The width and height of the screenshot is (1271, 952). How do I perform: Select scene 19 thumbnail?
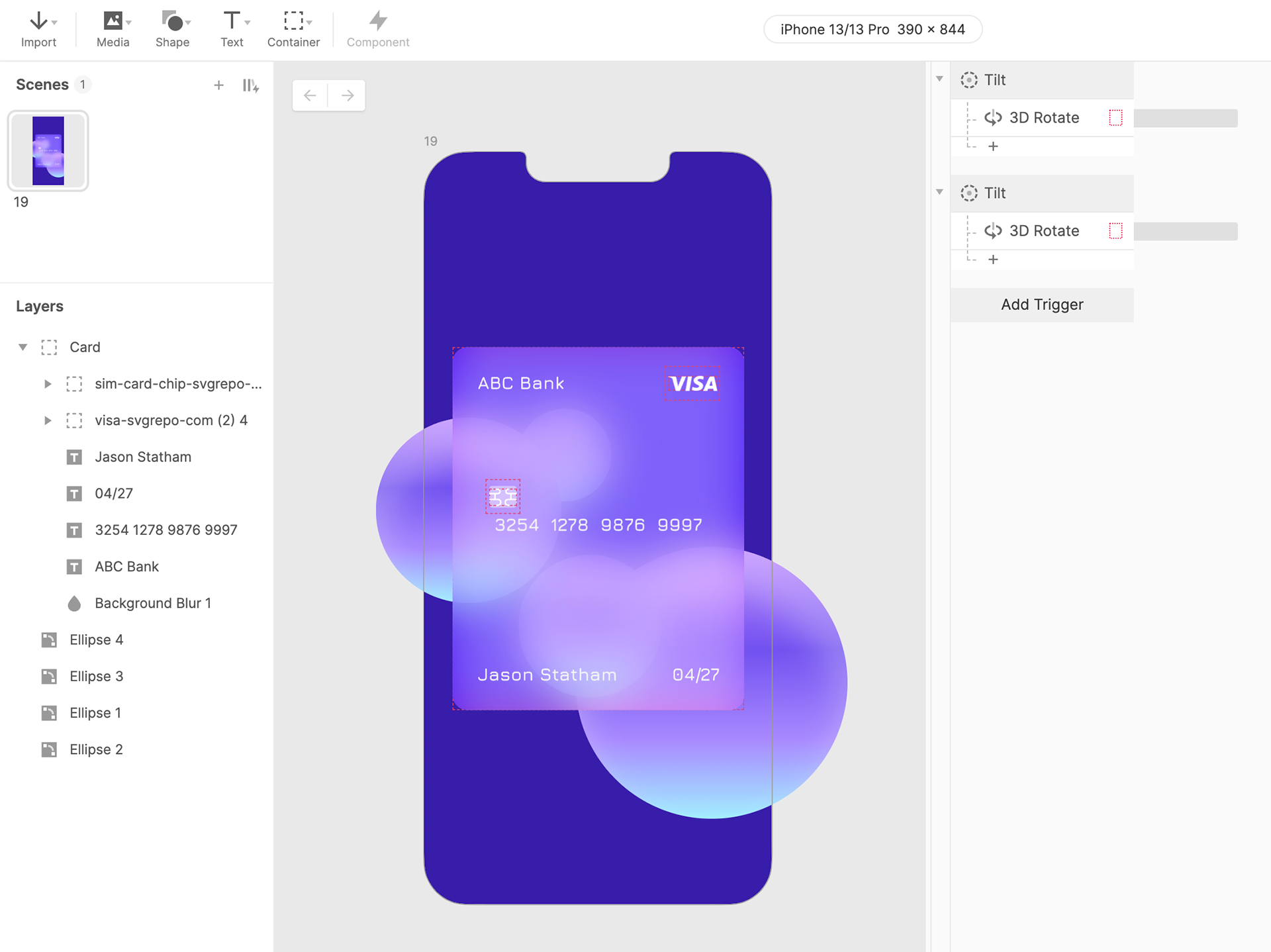pos(48,151)
